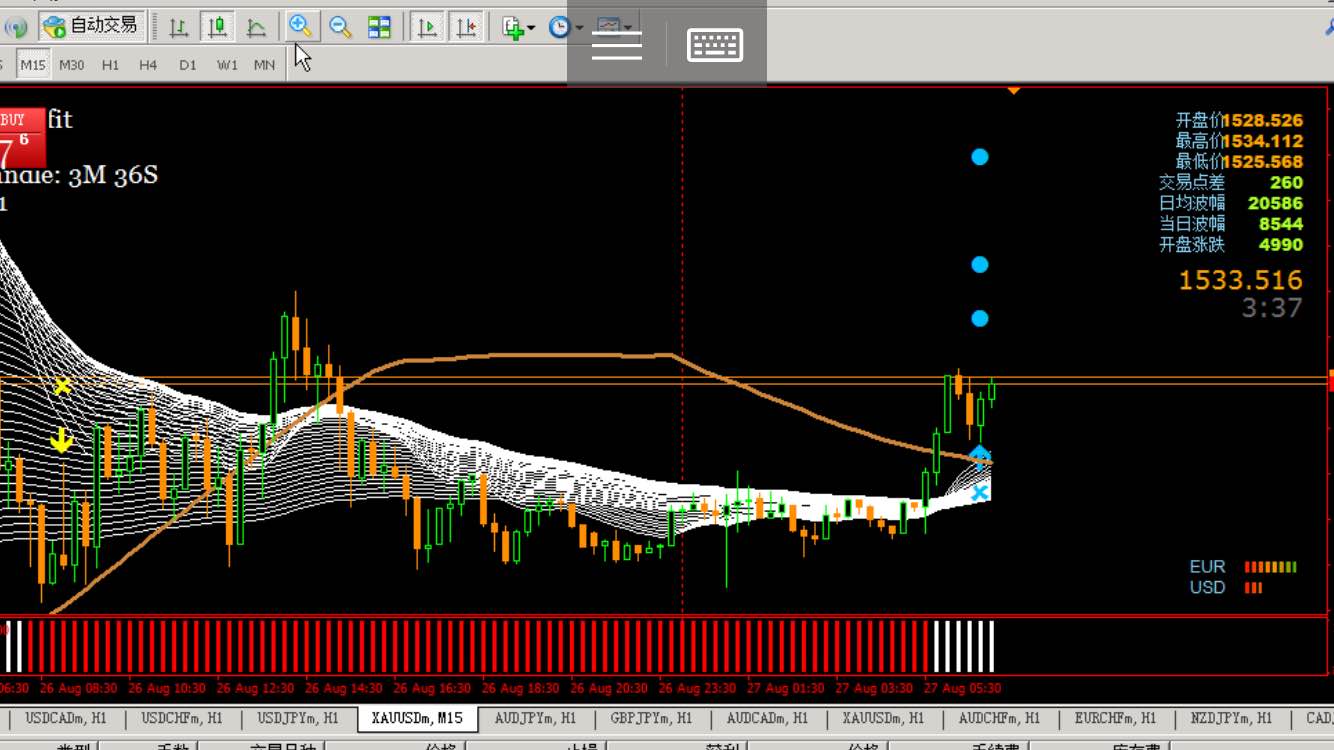Click the EUR strength meter bars
The image size is (1334, 750).
(x=1270, y=567)
